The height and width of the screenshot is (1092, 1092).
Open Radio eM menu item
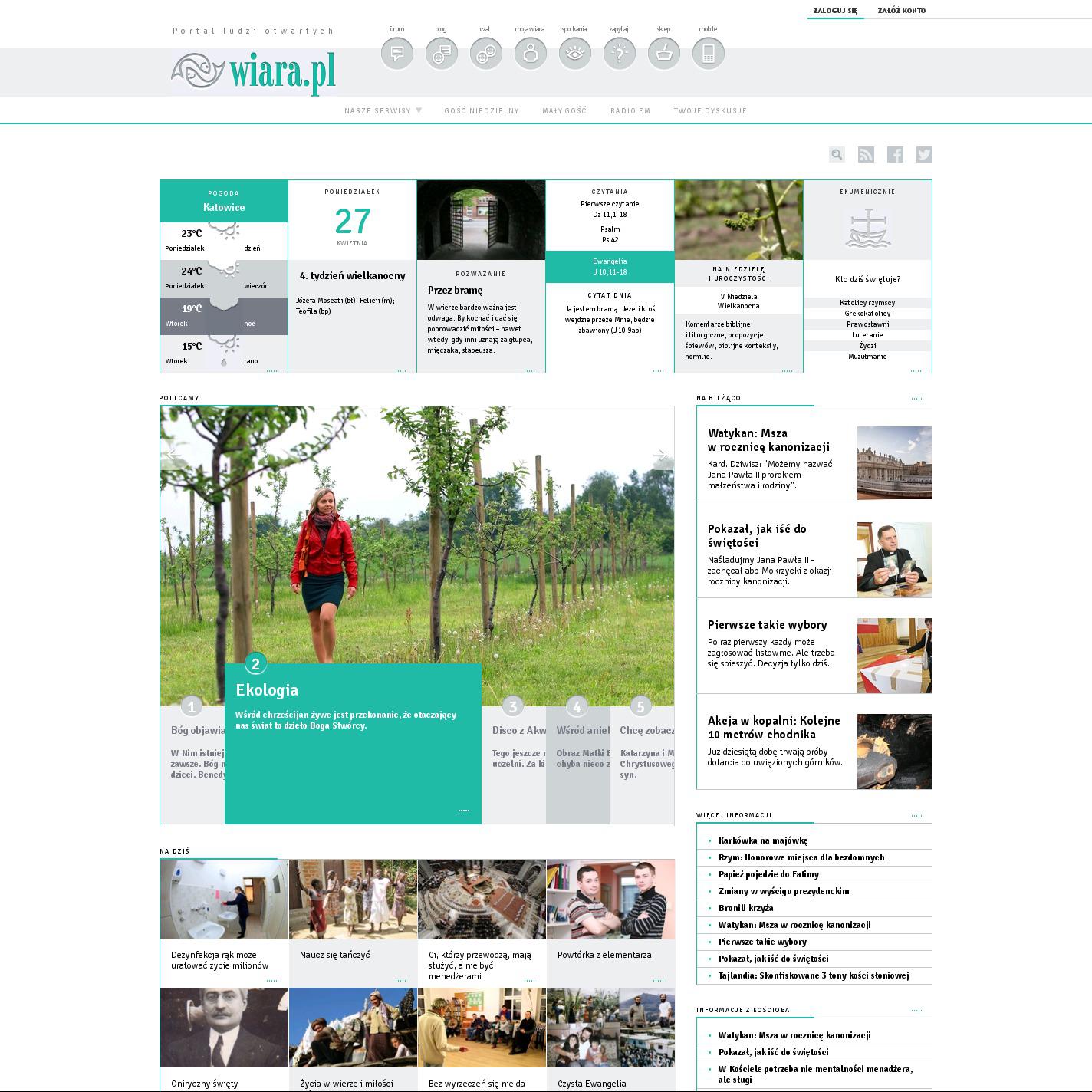point(630,111)
